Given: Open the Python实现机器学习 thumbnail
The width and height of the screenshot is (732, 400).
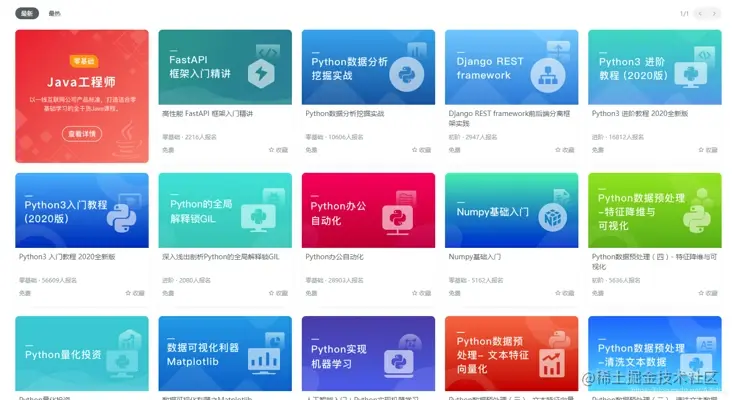Looking at the screenshot, I should click(x=368, y=354).
